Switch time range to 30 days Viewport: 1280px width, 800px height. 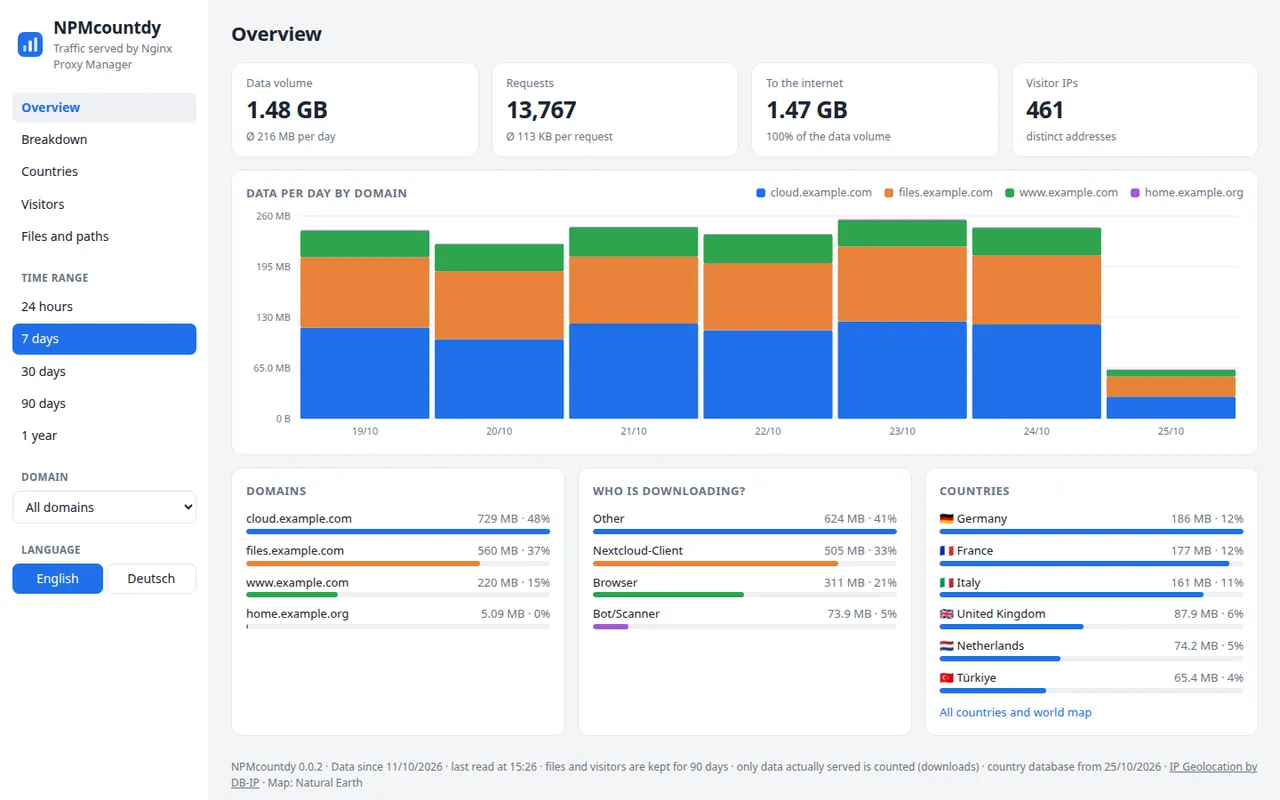[x=104, y=372]
